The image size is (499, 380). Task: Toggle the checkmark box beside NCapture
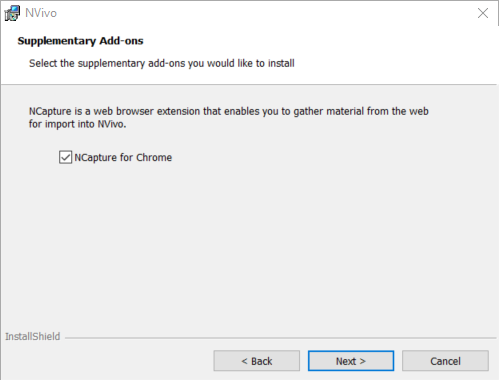point(65,157)
